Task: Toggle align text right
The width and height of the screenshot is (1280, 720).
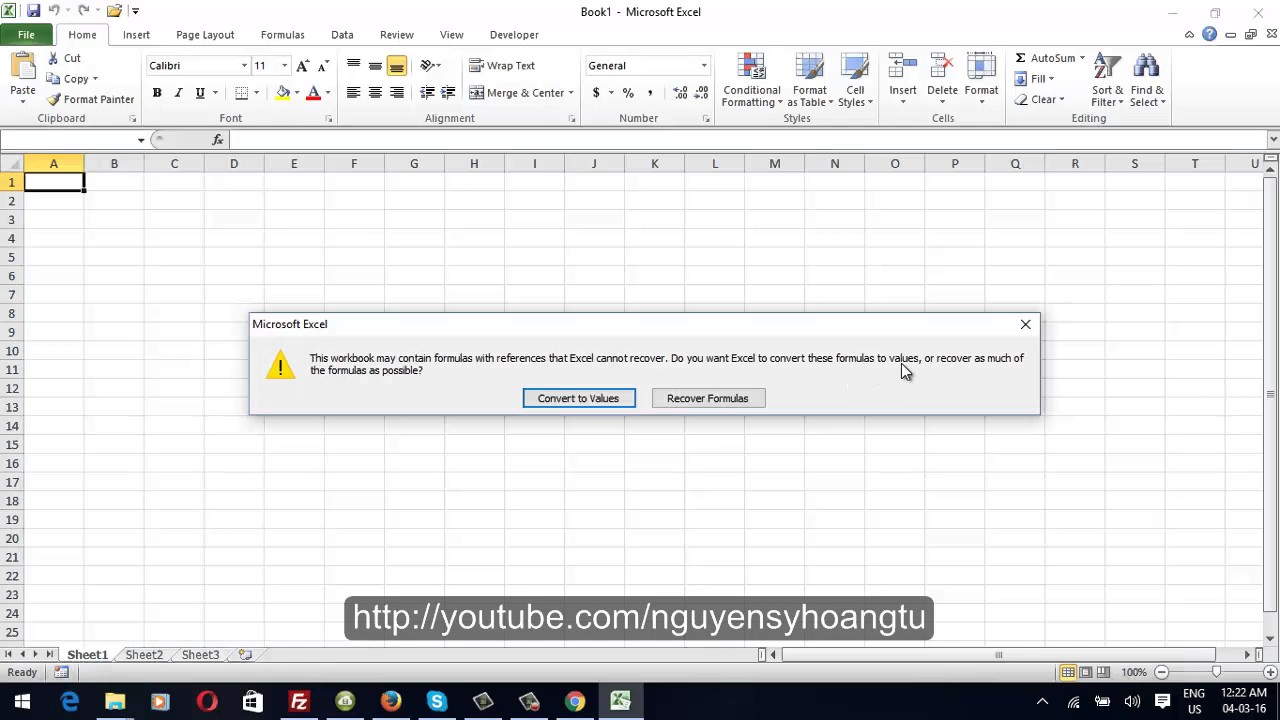Action: pyautogui.click(x=397, y=93)
